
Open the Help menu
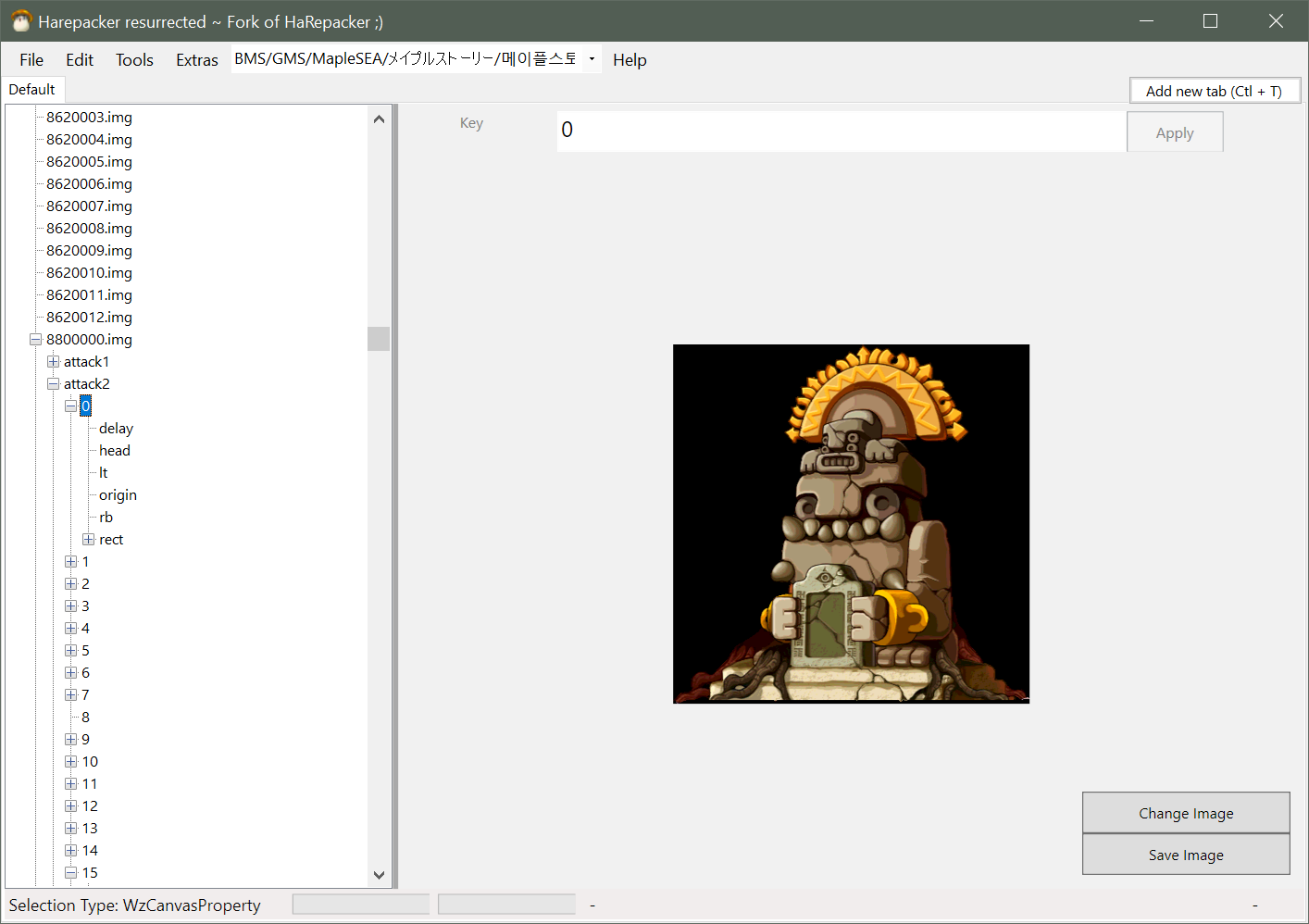630,60
